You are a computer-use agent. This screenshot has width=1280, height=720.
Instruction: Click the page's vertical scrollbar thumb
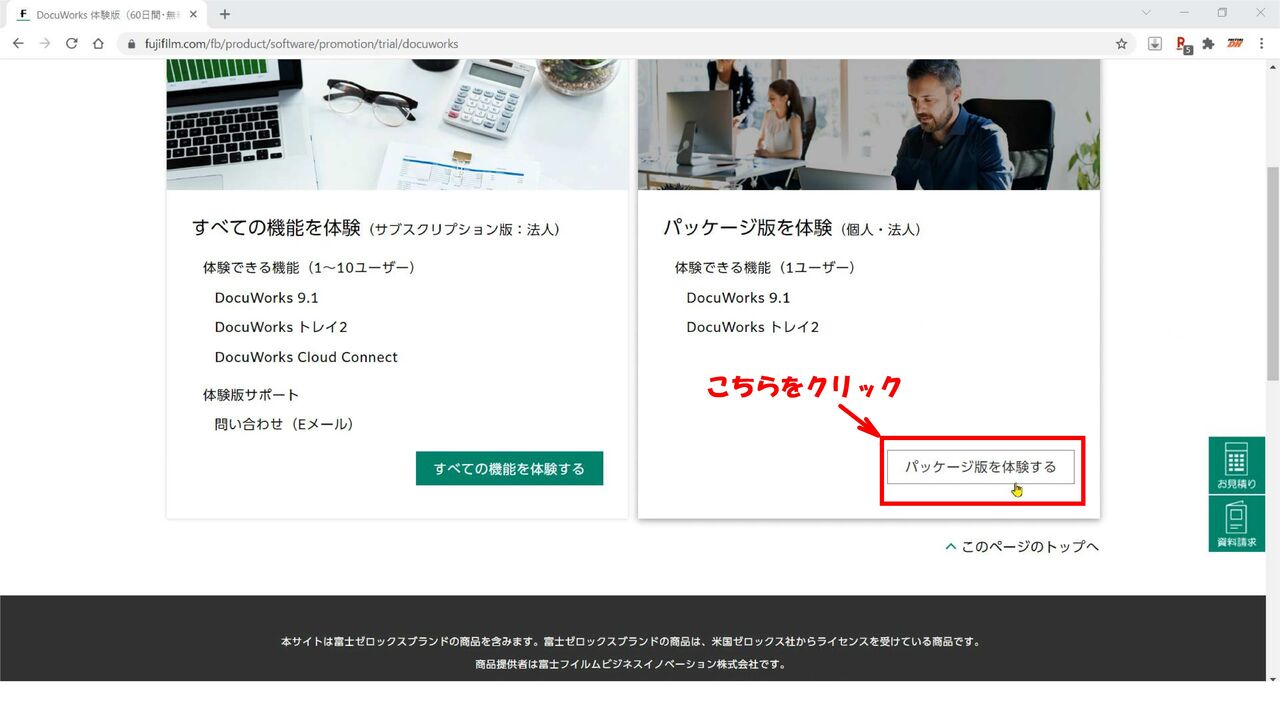pos(1272,273)
